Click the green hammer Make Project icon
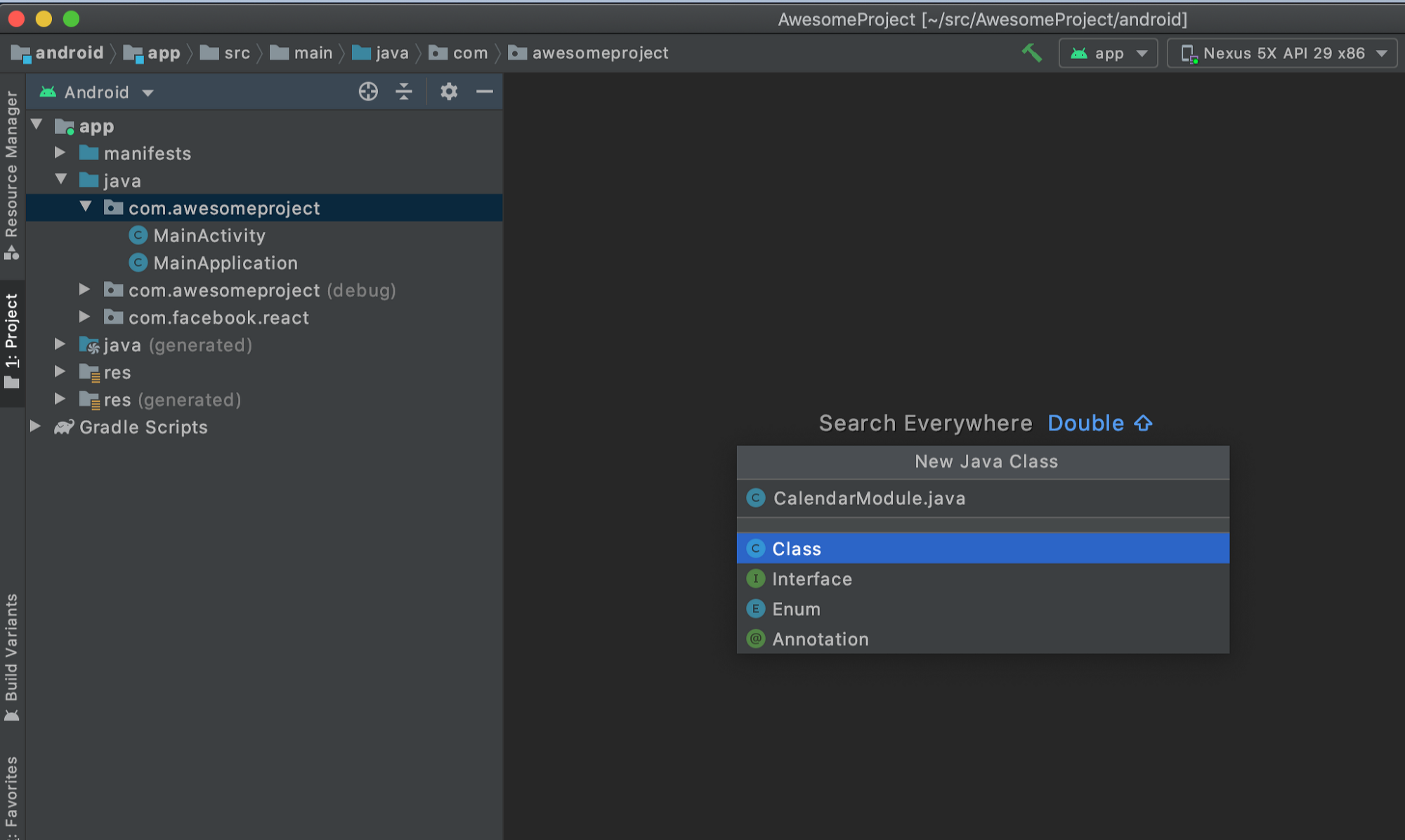1405x840 pixels. click(1031, 53)
